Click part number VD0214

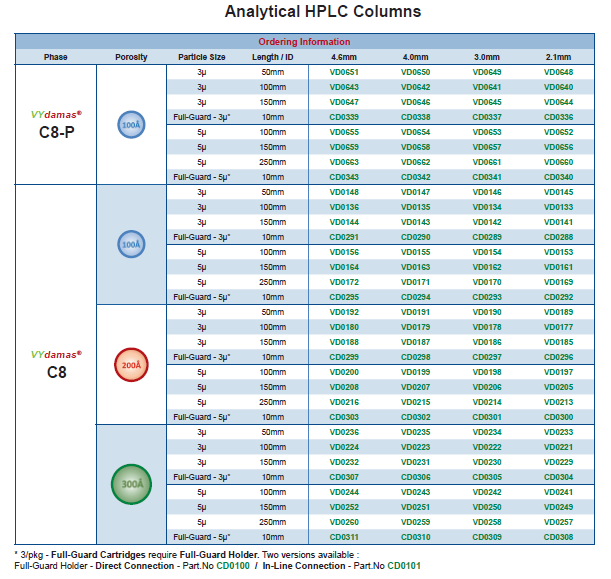click(487, 402)
